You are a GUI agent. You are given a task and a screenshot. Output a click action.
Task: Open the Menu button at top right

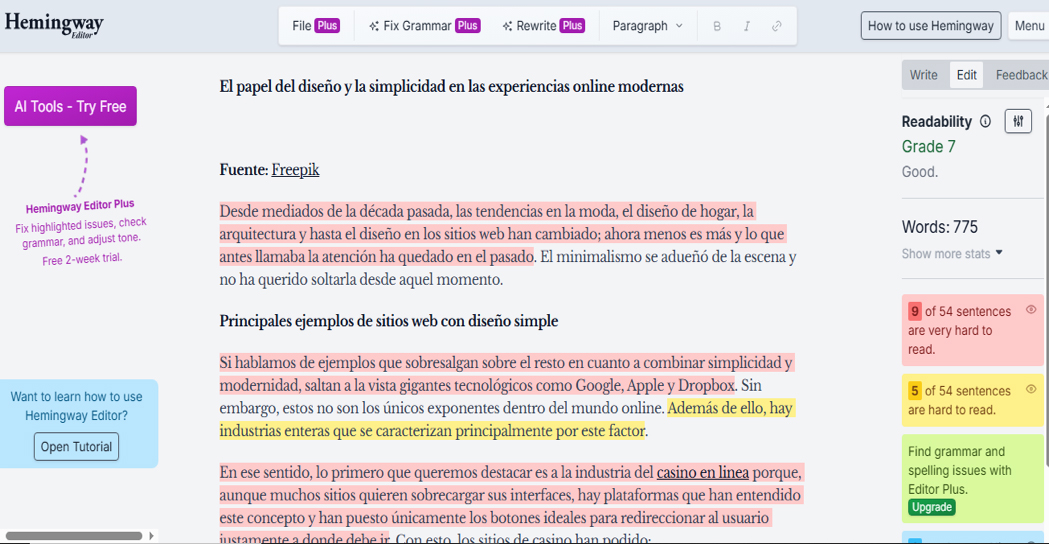[1029, 26]
